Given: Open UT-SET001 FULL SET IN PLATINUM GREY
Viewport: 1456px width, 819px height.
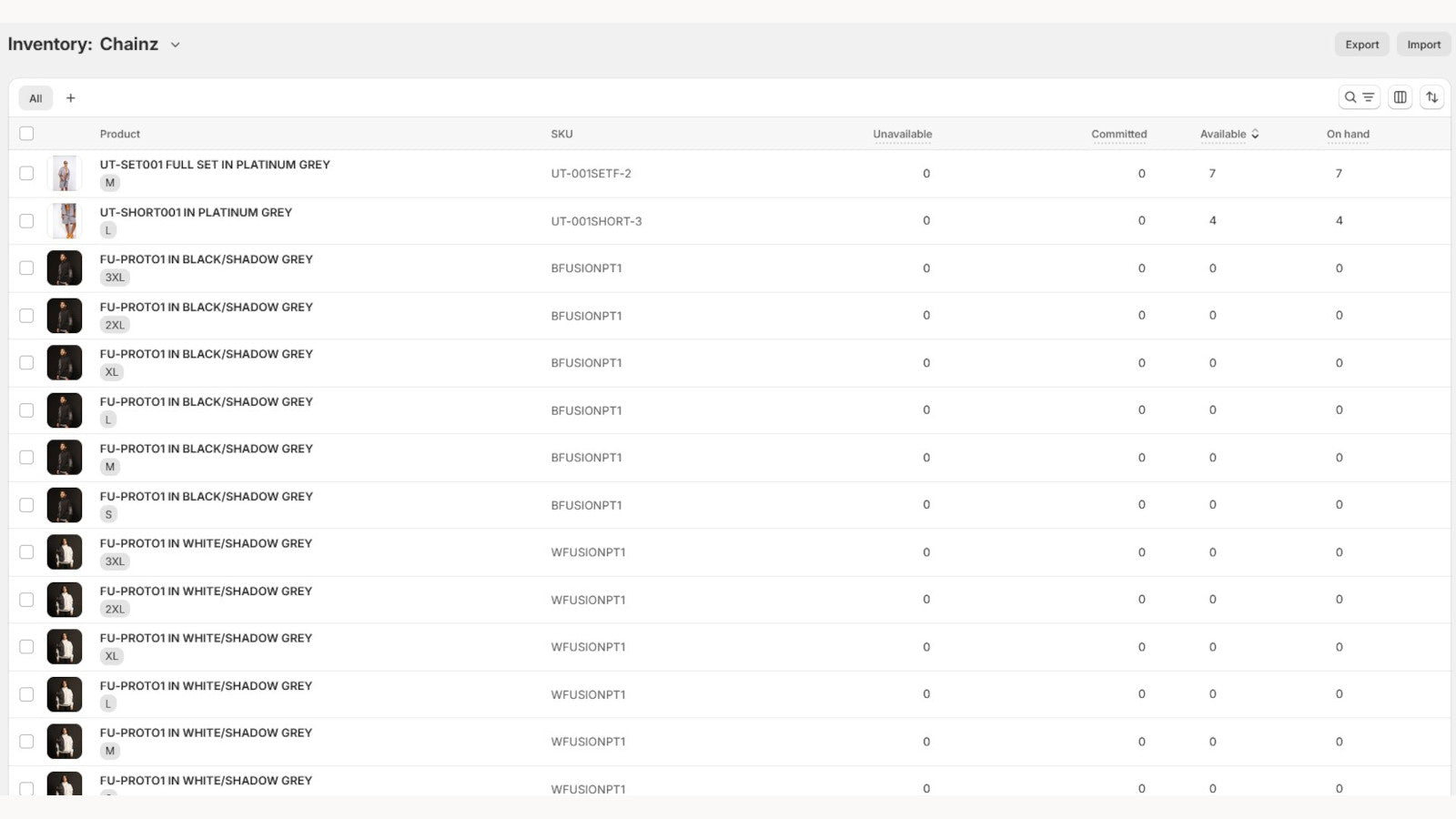Looking at the screenshot, I should 215,164.
